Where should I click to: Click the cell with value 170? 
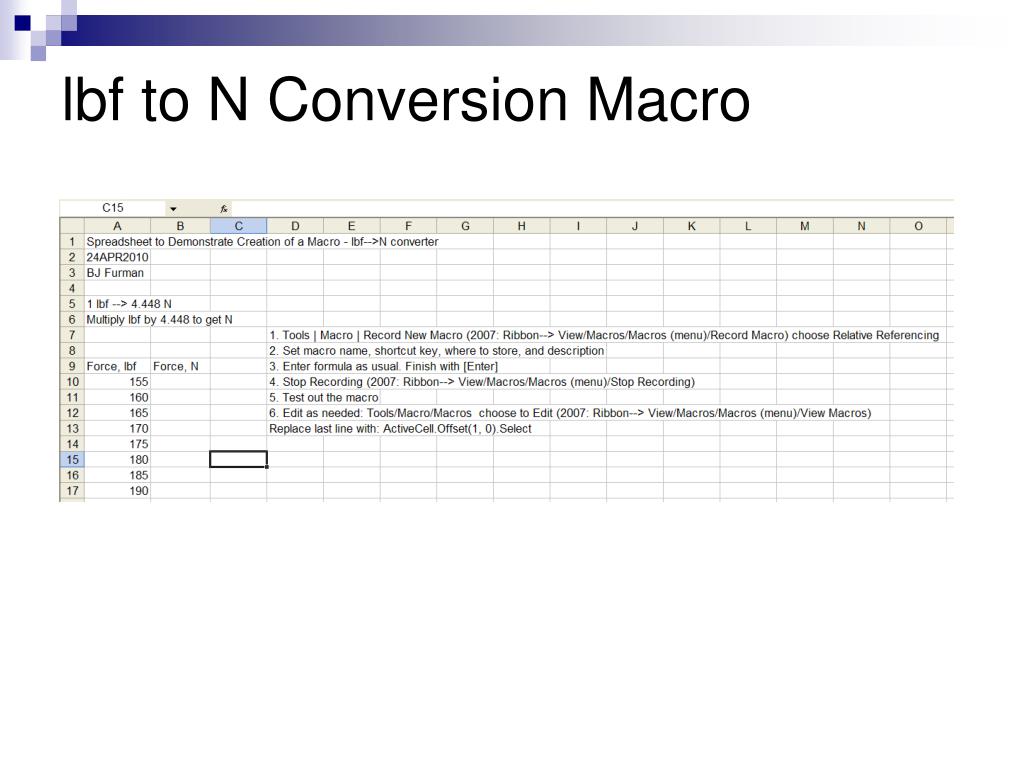(118, 429)
